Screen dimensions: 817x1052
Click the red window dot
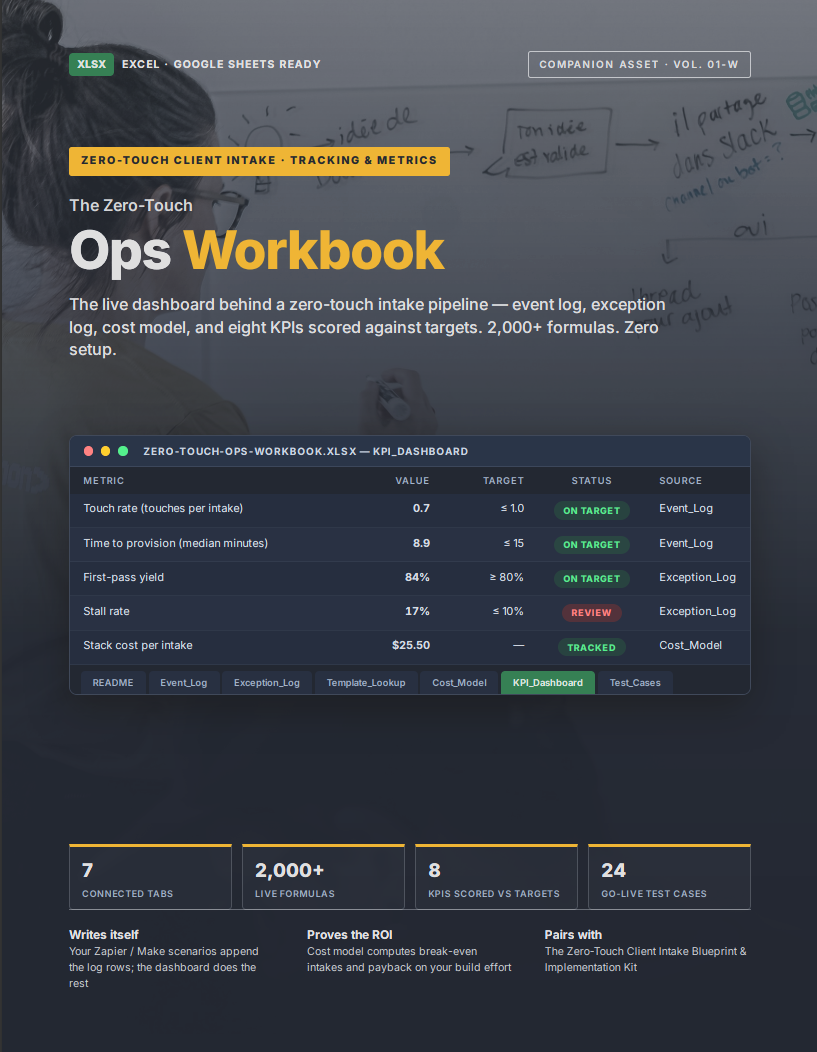89,451
